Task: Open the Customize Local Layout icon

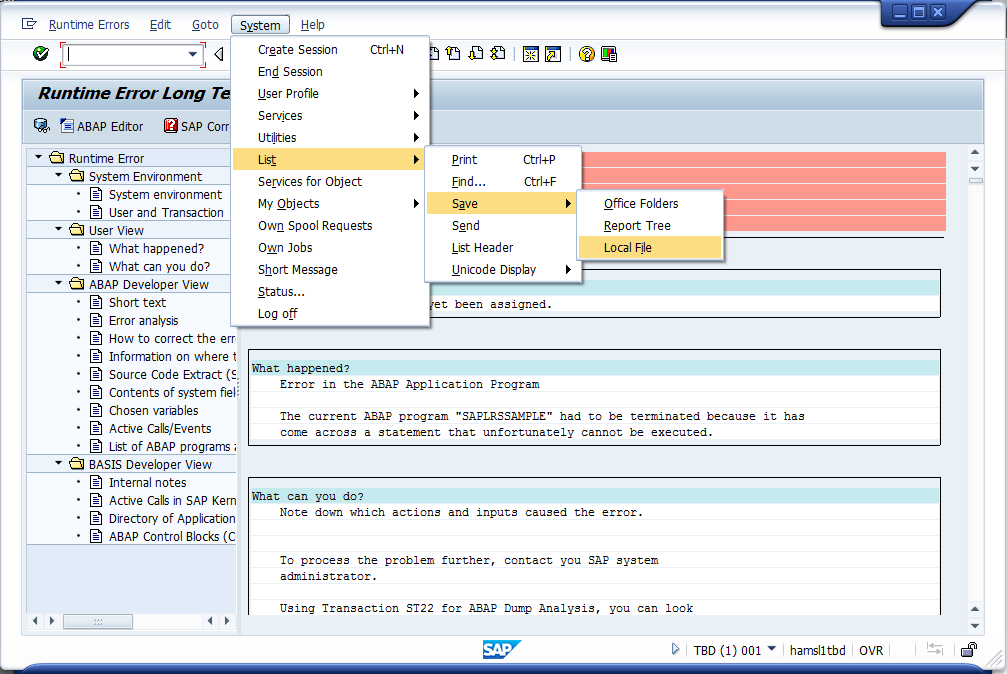Action: tap(609, 54)
